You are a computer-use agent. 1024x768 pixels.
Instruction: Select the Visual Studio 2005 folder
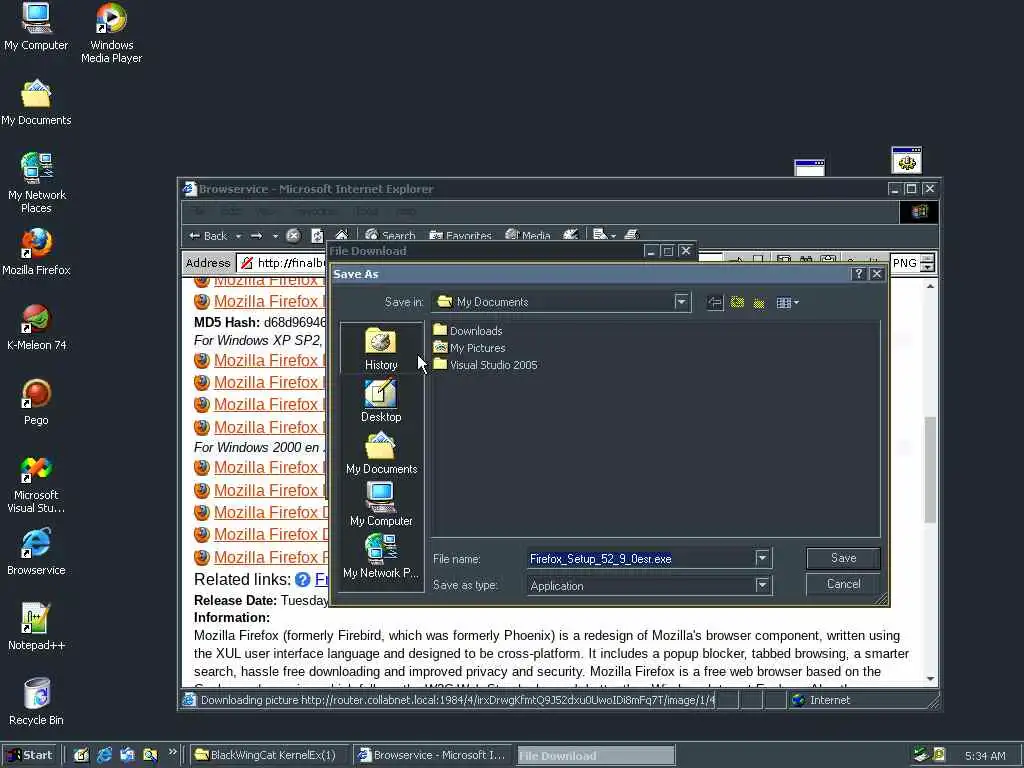click(486, 365)
